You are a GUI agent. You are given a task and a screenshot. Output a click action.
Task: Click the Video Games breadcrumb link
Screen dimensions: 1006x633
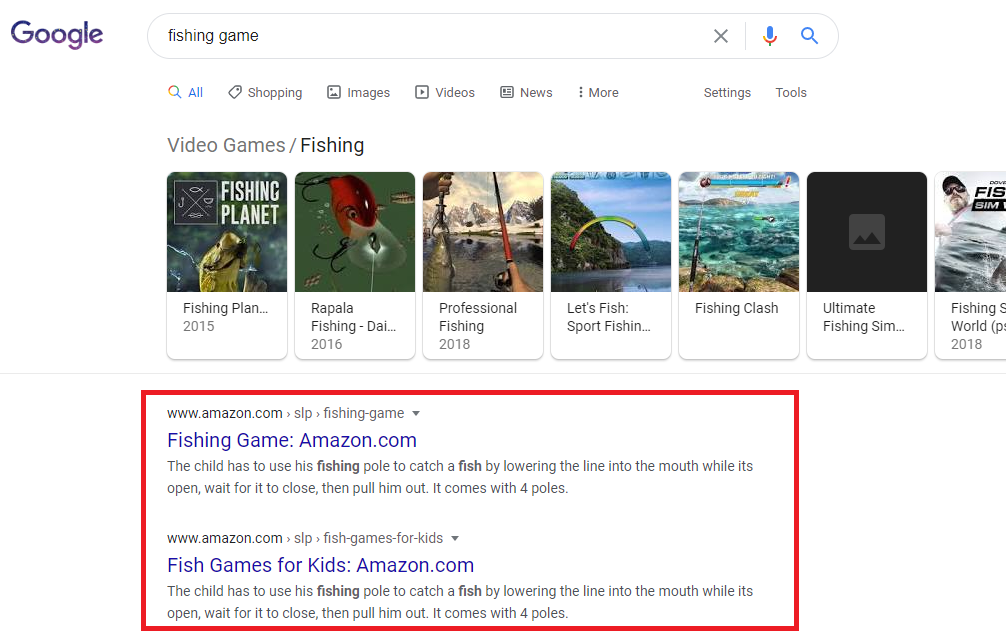226,146
